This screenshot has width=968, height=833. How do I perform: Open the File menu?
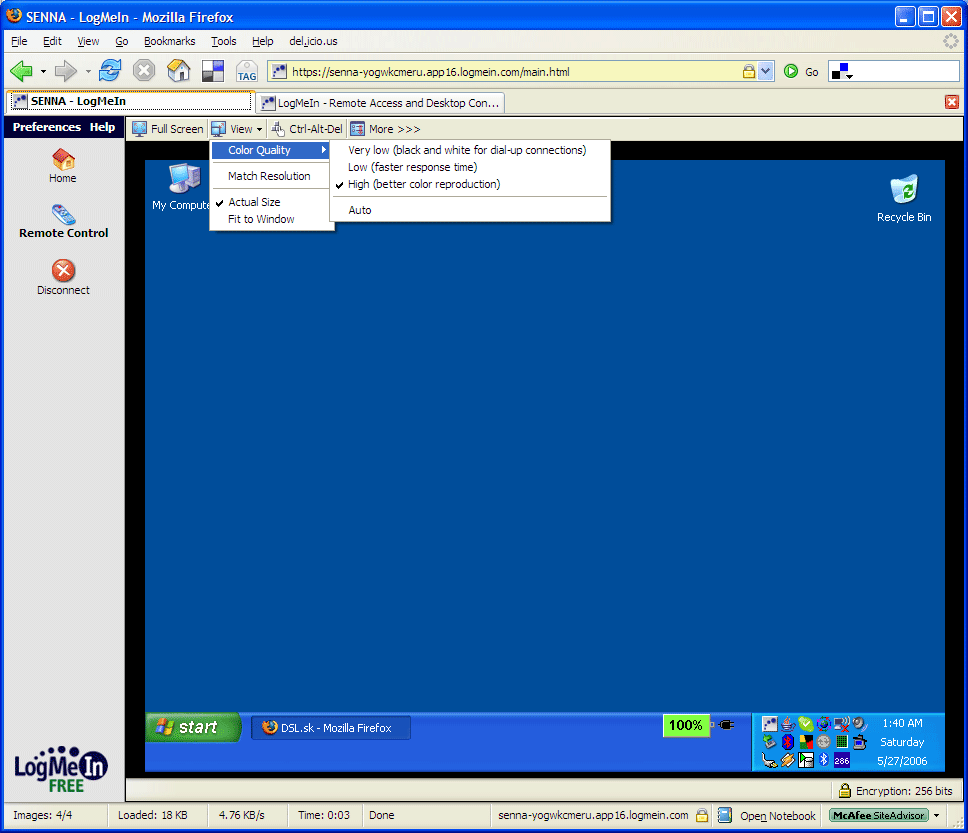pyautogui.click(x=19, y=41)
